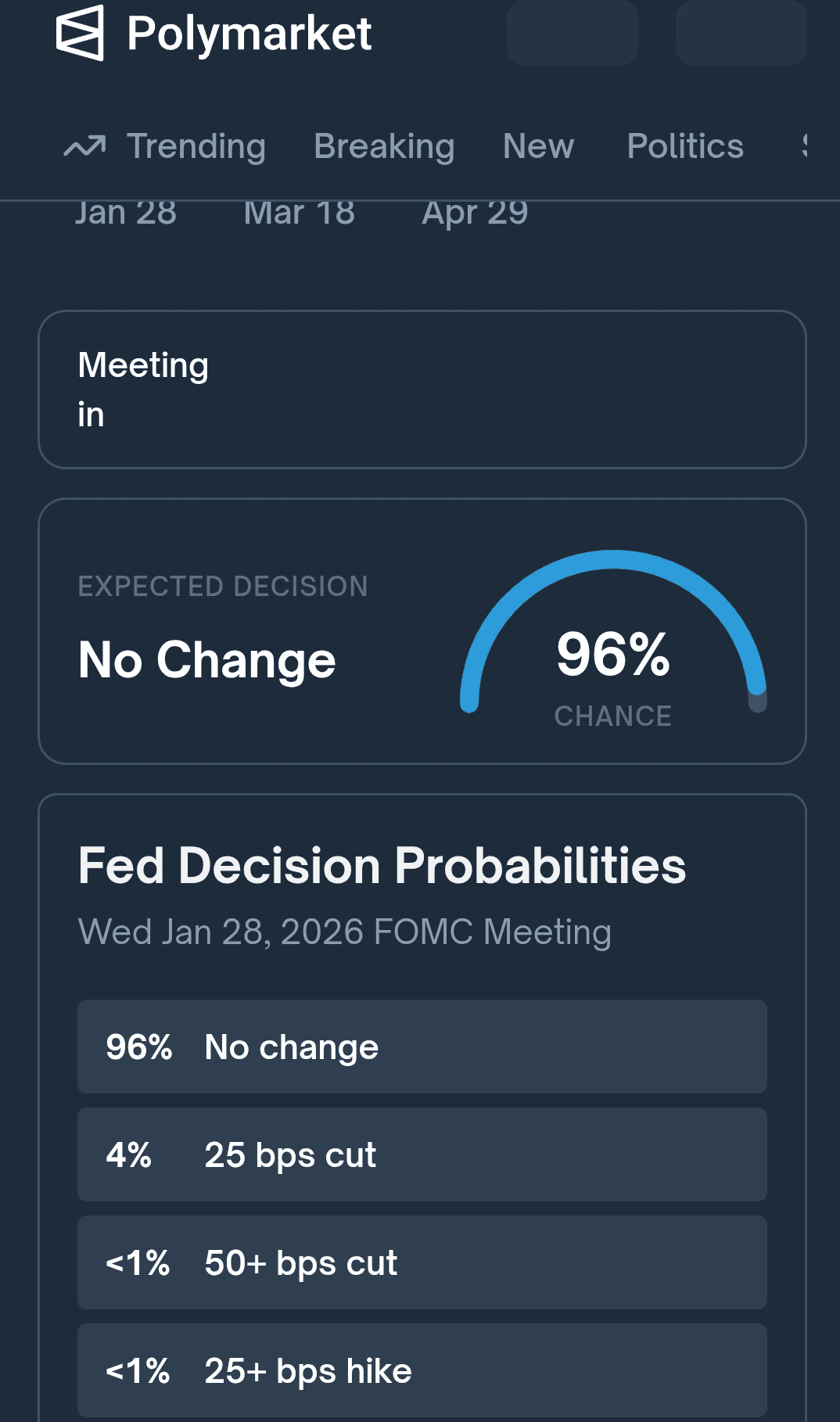This screenshot has height=1422, width=840.
Task: Go to the New tab
Action: pyautogui.click(x=538, y=146)
